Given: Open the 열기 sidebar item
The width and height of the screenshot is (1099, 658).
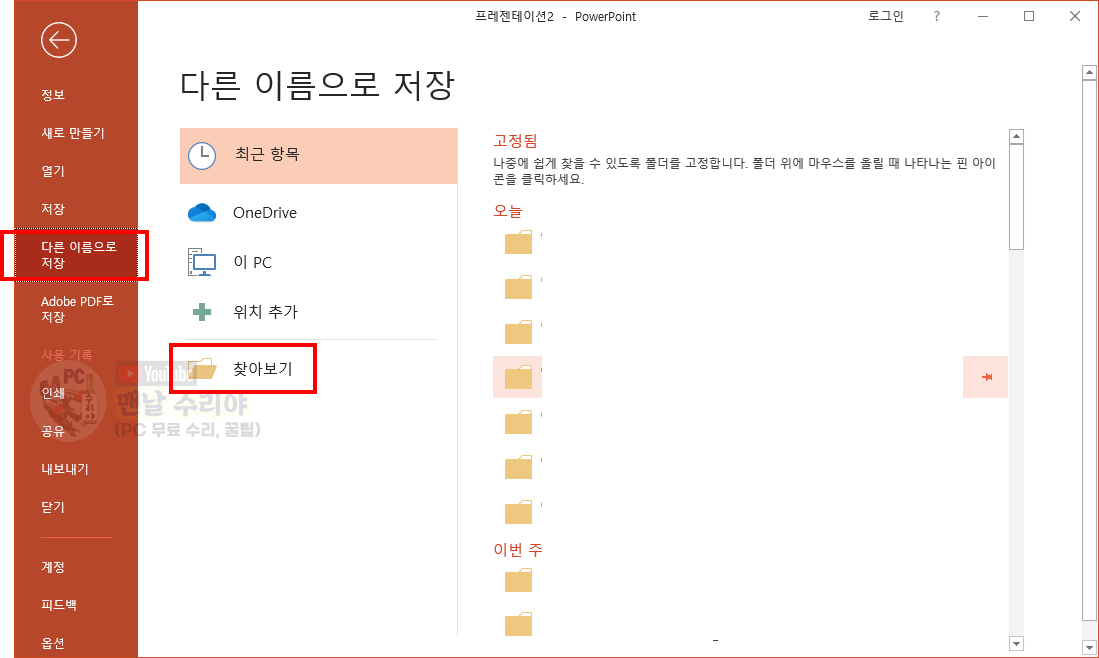Looking at the screenshot, I should pos(53,170).
